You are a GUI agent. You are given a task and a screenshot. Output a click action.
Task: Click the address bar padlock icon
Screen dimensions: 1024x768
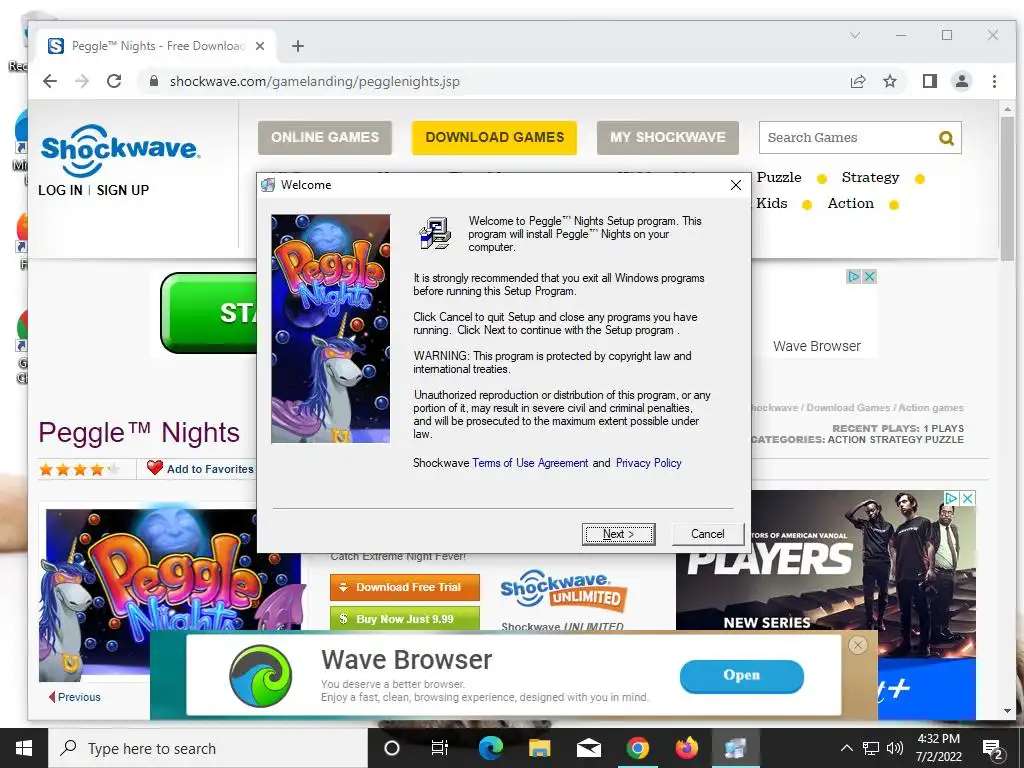pyautogui.click(x=153, y=81)
